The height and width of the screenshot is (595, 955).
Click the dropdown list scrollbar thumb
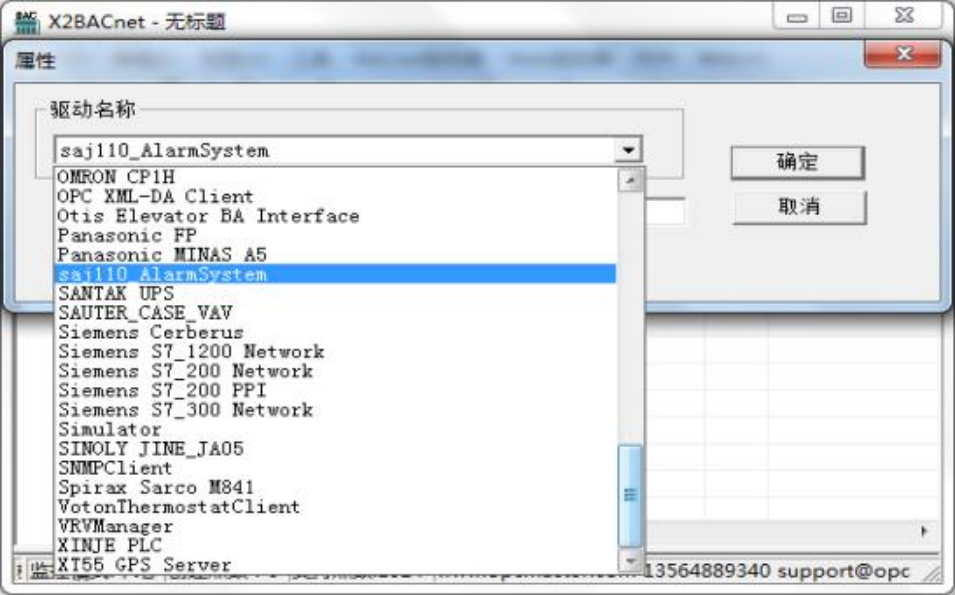630,496
